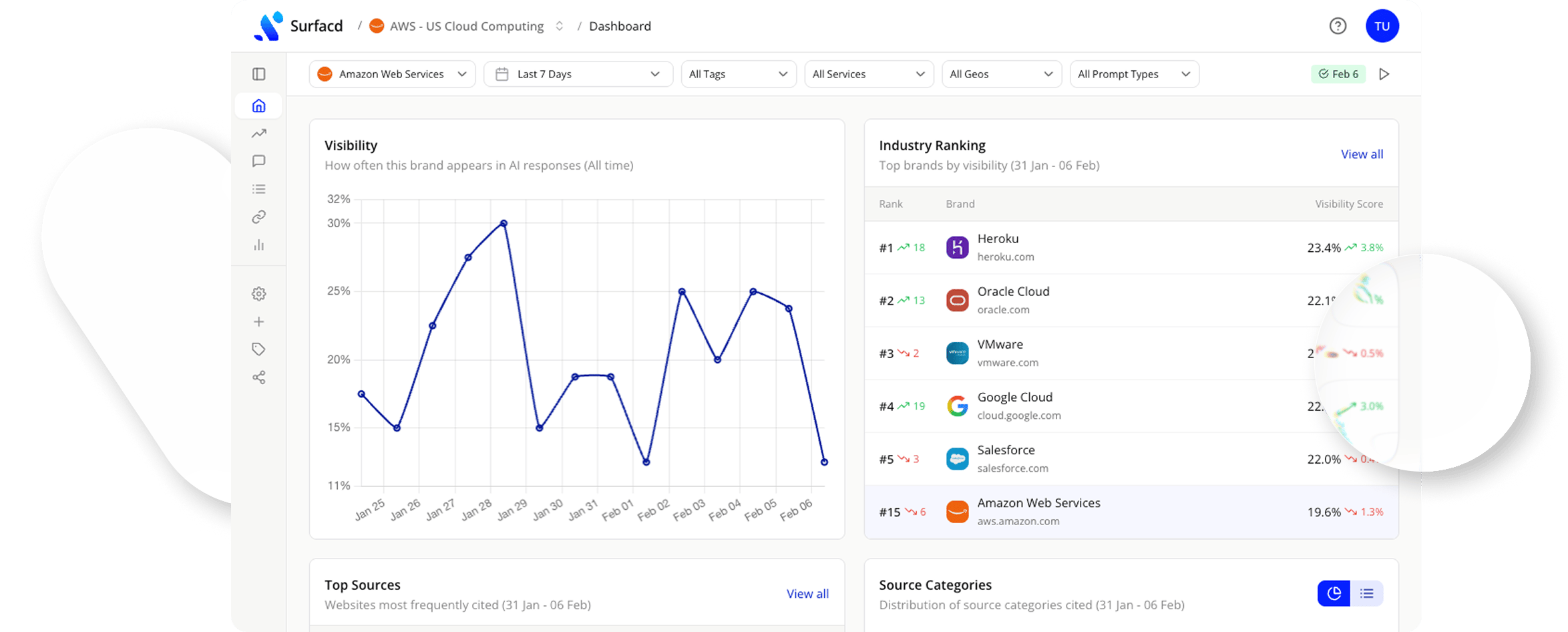Switch Source Categories to list view
Image resolution: width=1568 pixels, height=632 pixels.
pyautogui.click(x=1366, y=593)
